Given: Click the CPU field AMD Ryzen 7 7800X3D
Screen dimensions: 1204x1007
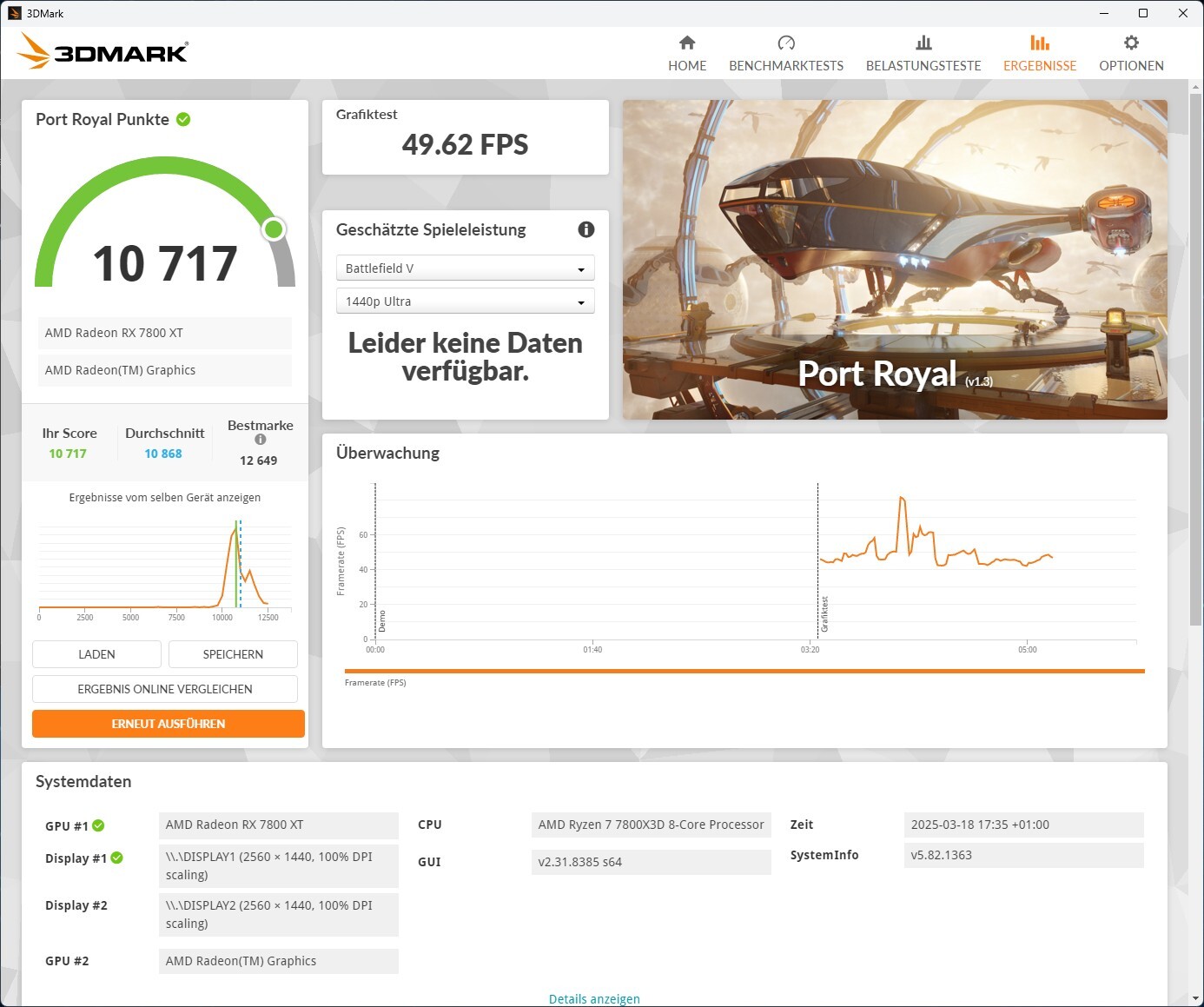Looking at the screenshot, I should click(x=652, y=825).
